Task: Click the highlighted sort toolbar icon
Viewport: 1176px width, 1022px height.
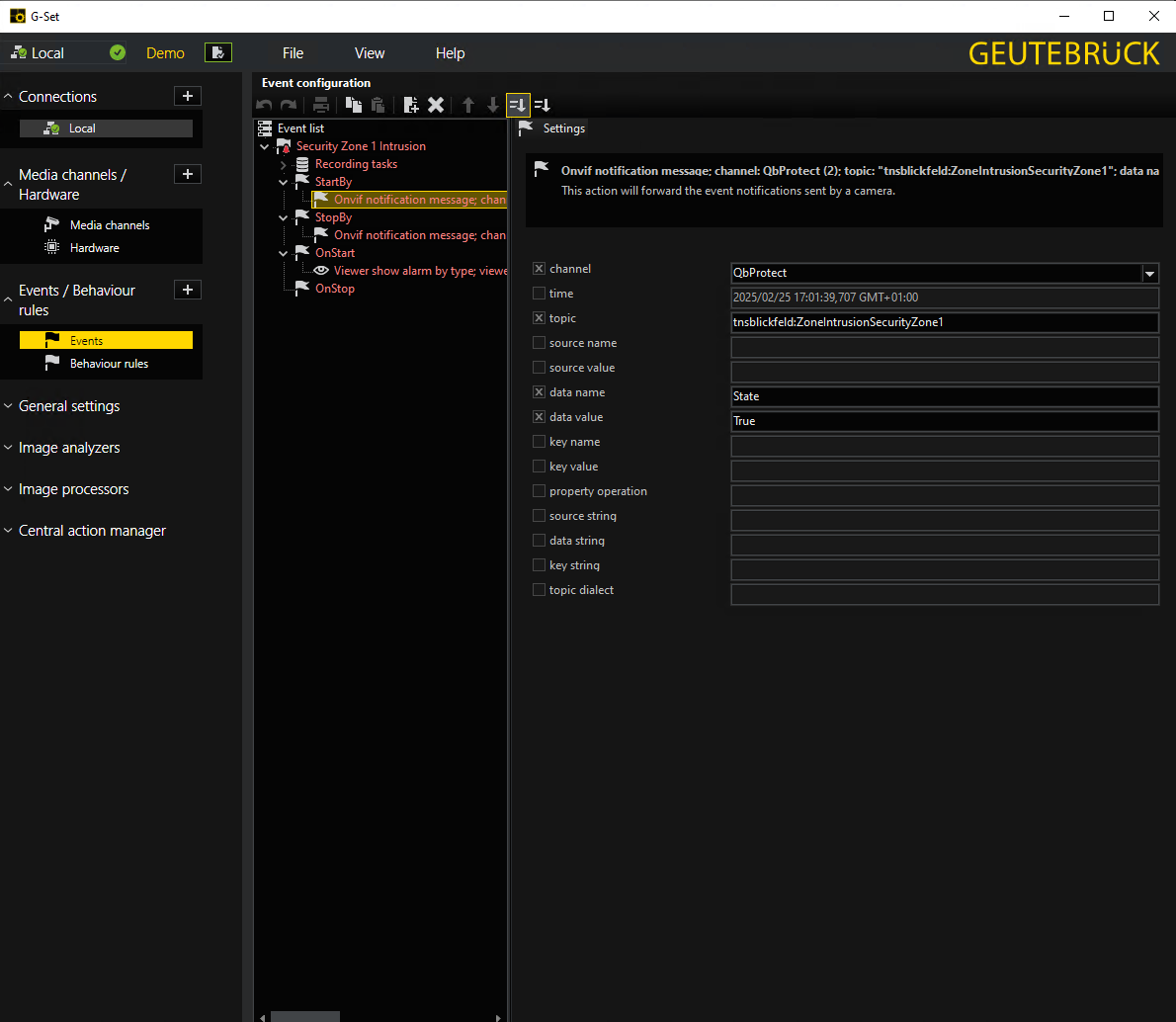Action: [x=518, y=105]
